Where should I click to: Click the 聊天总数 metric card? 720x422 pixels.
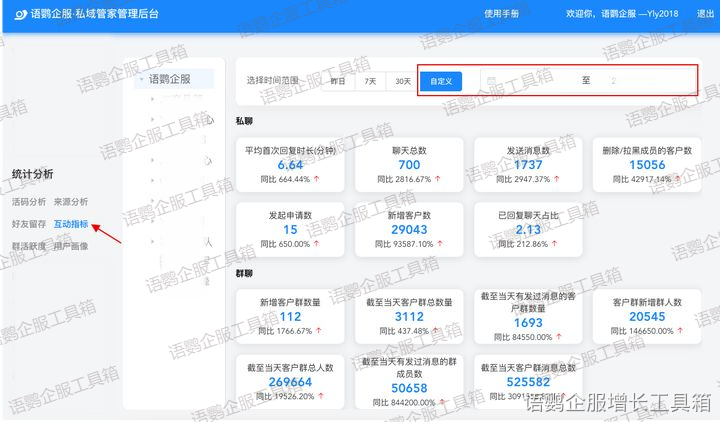tap(409, 164)
